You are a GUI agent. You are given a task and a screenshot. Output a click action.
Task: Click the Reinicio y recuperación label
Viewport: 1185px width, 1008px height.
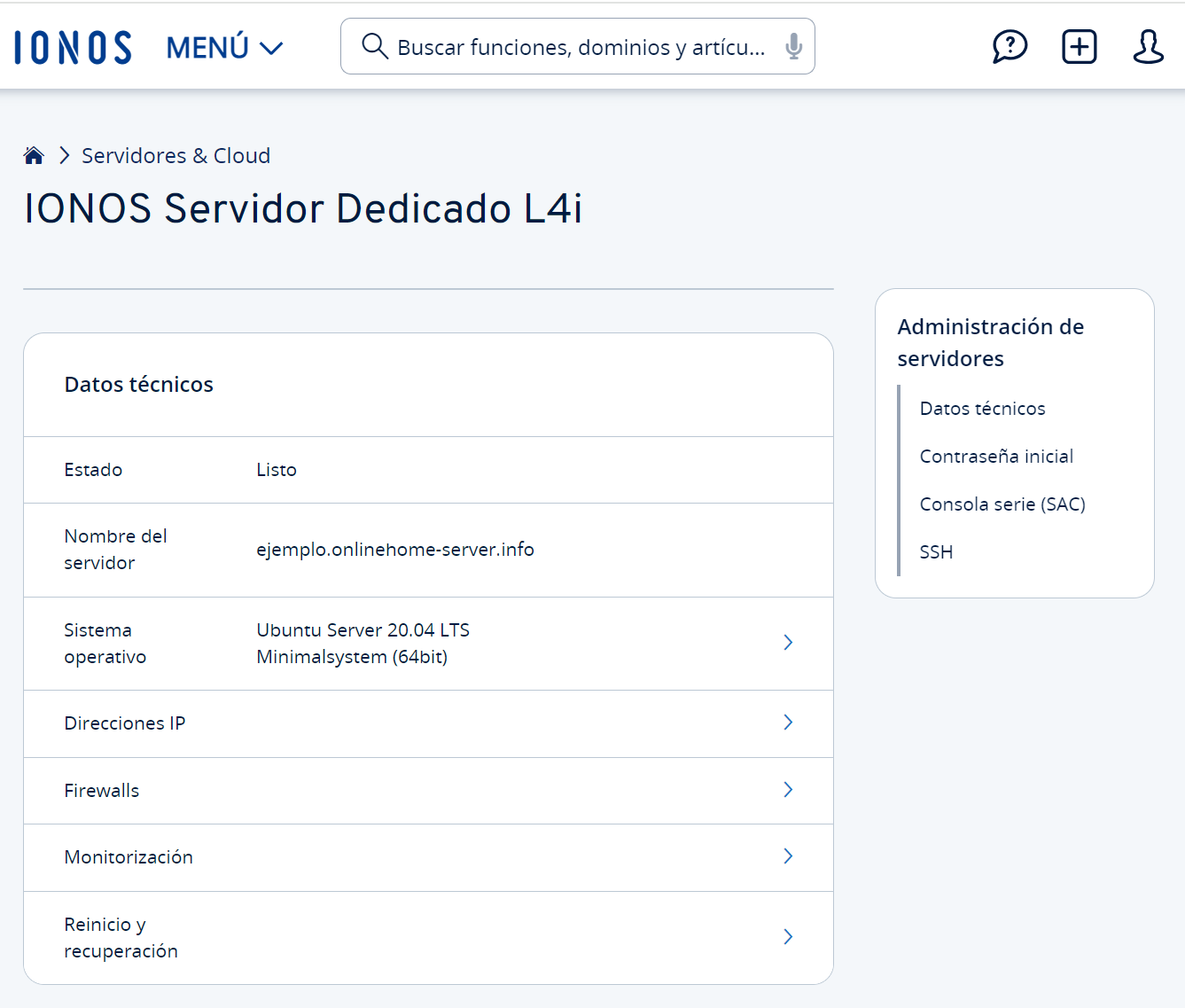click(121, 938)
